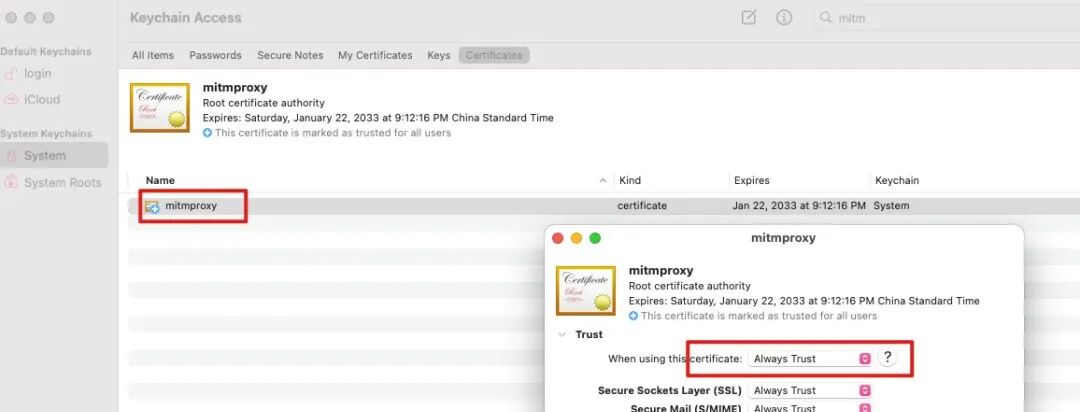Viewport: 1080px width, 412px height.
Task: Click the large certificate thumbnail in main window
Action: 160,108
